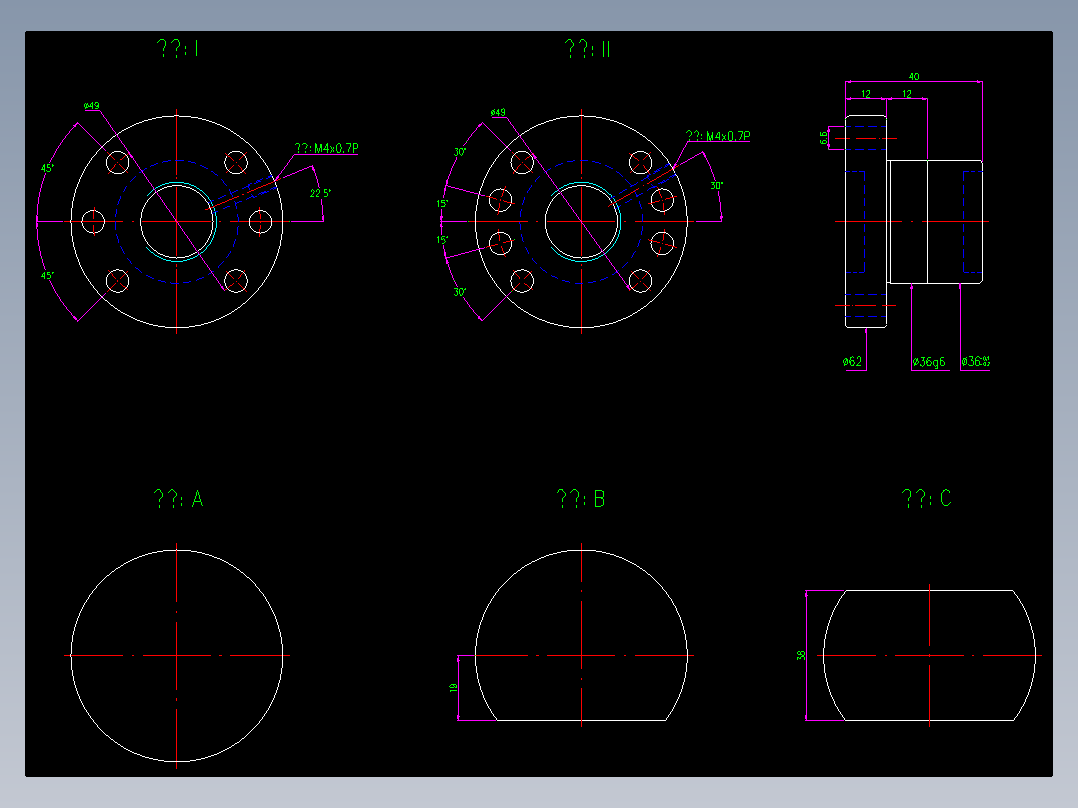Click the lower 15° angle label in view II
1078x808 pixels.
tap(442, 240)
